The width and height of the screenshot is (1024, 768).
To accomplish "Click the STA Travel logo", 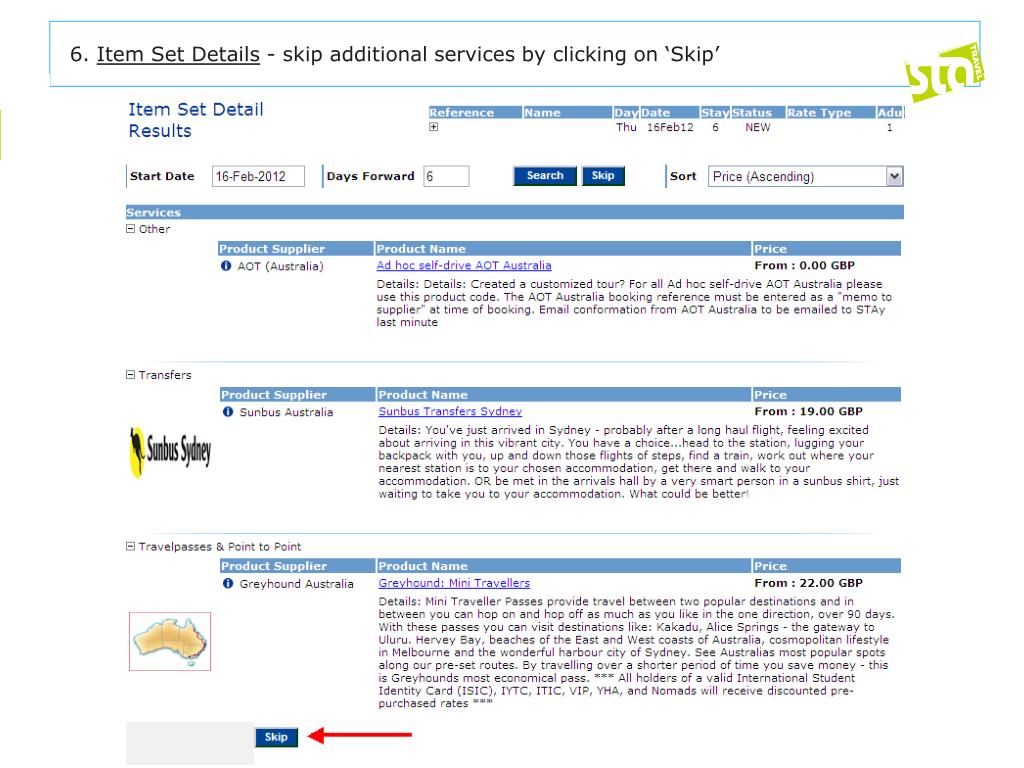I will click(x=945, y=72).
